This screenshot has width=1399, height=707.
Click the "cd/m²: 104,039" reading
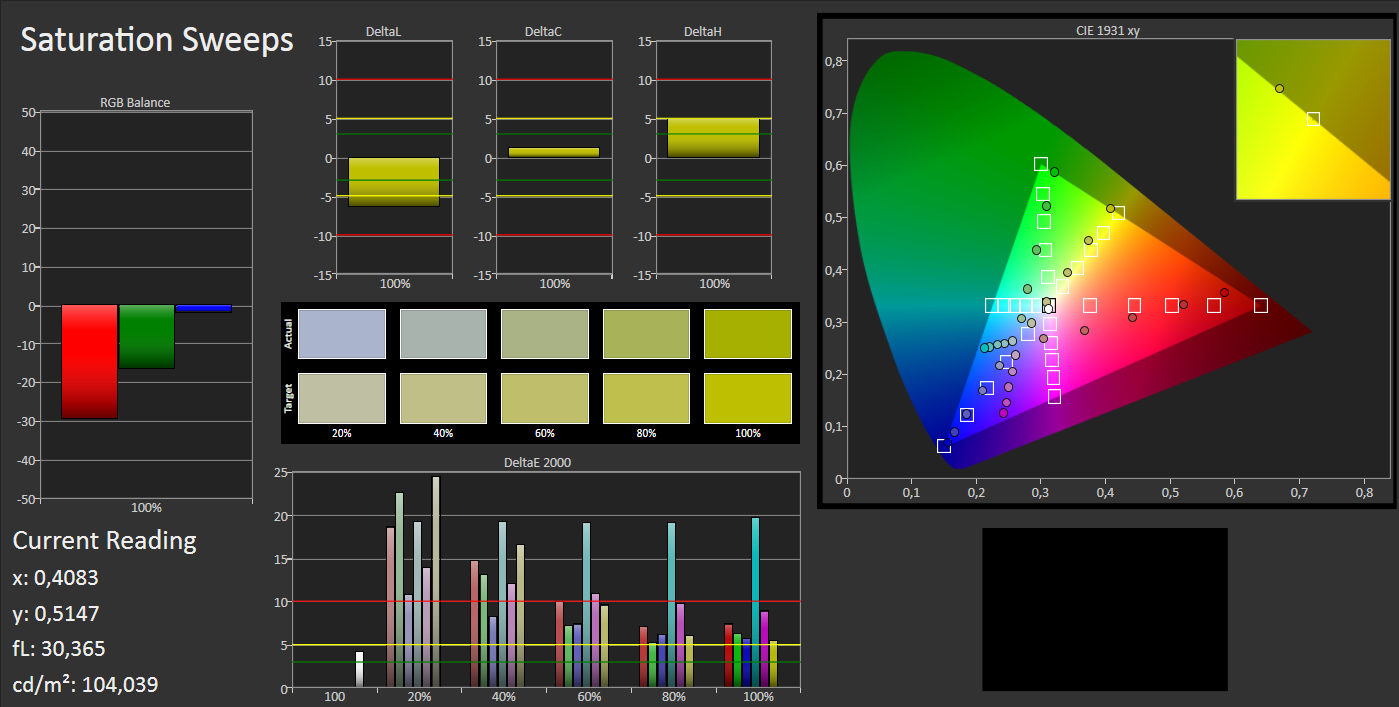85,684
